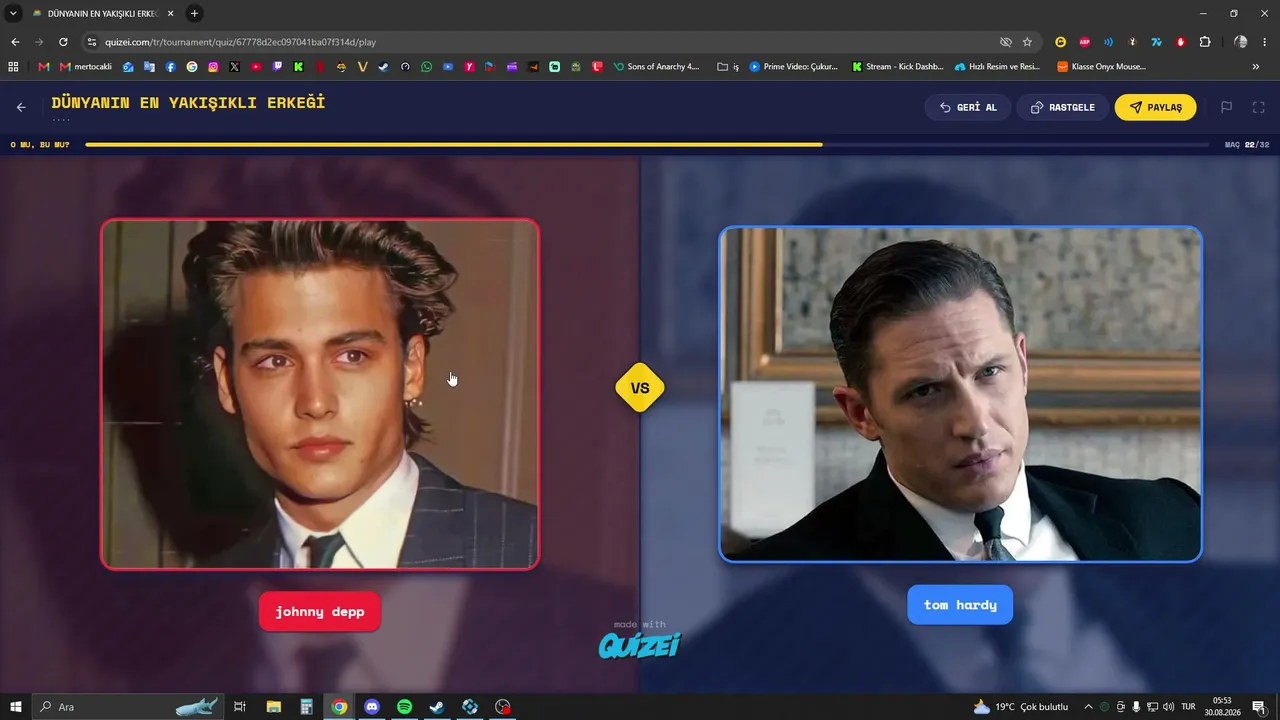Open the Windows Start menu
The height and width of the screenshot is (720, 1280).
point(15,707)
